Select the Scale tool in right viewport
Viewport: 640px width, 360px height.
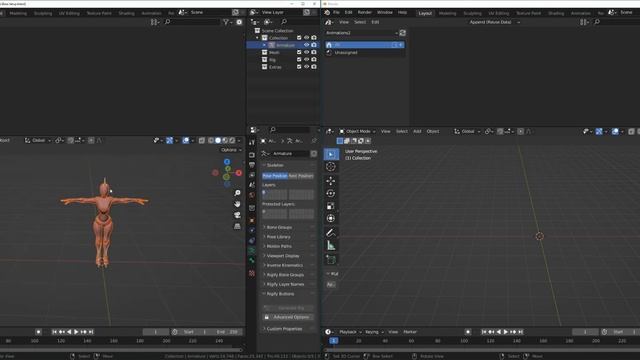tap(331, 206)
